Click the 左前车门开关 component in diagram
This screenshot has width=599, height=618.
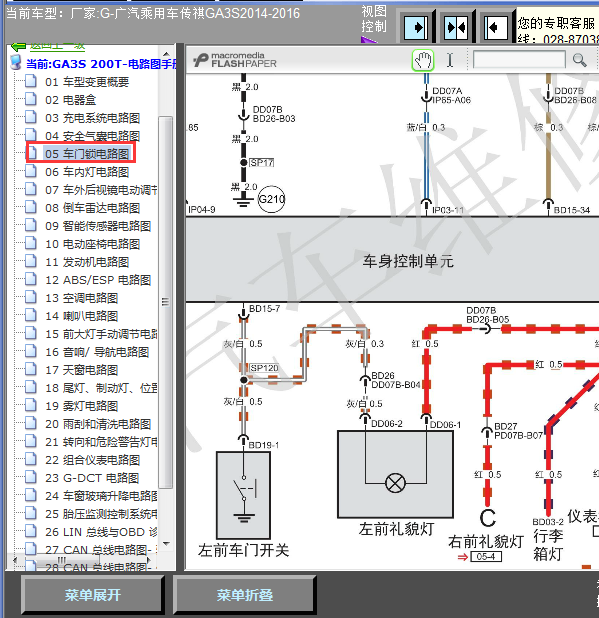click(244, 495)
